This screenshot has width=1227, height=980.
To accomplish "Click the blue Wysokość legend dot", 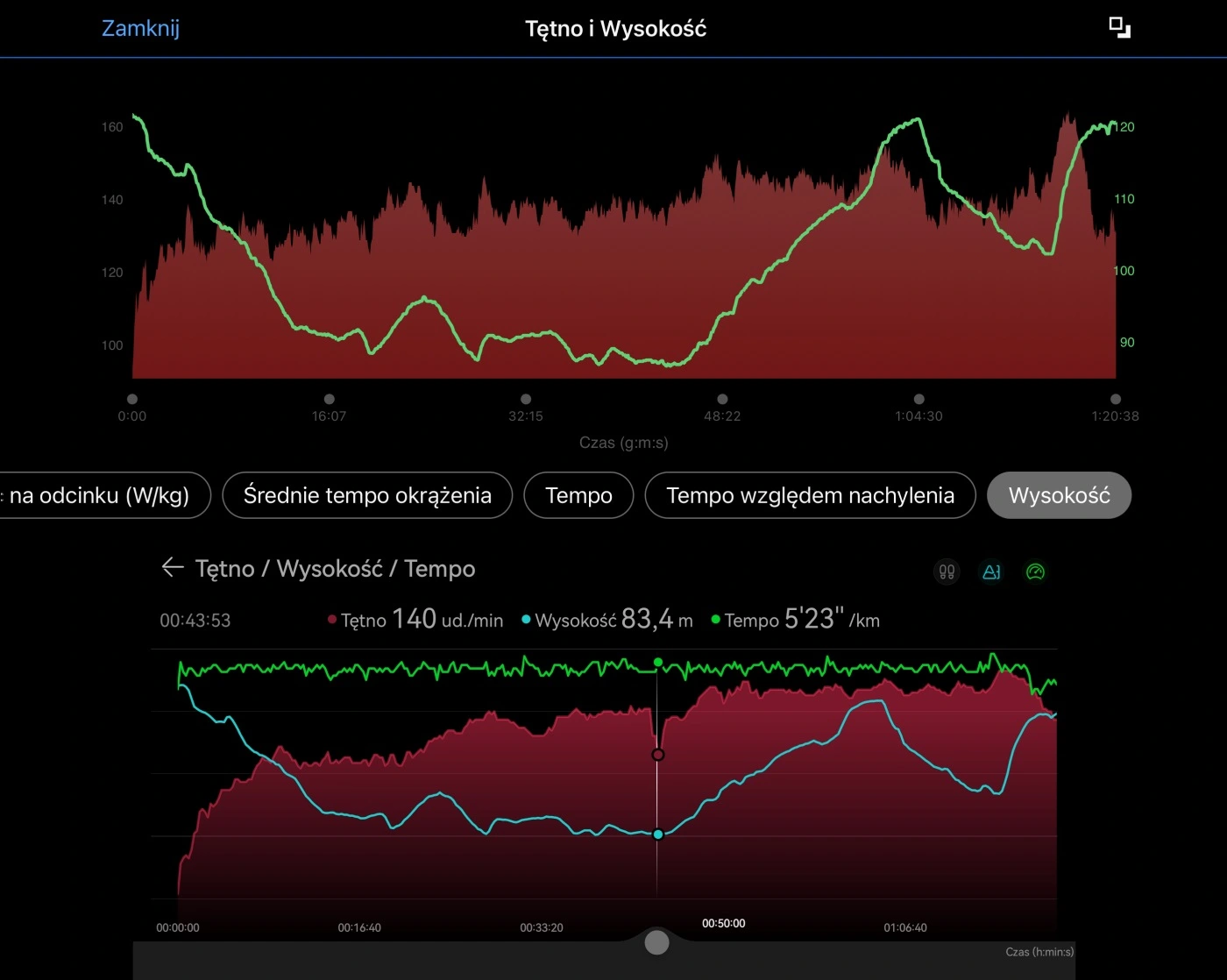I will coord(526,620).
